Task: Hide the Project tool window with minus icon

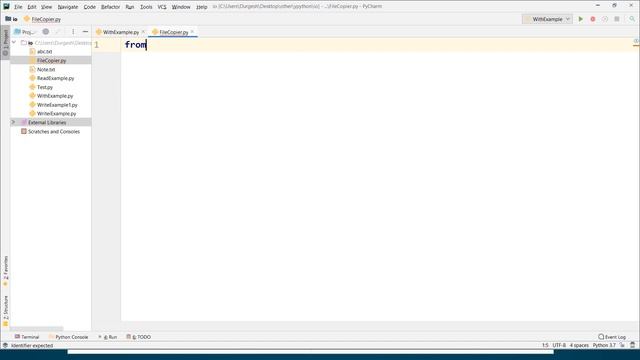Action: pyautogui.click(x=85, y=32)
